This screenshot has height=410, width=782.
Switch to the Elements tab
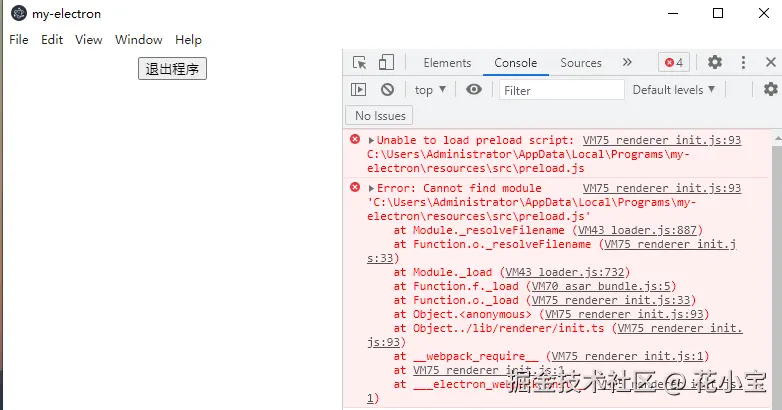pyautogui.click(x=447, y=63)
